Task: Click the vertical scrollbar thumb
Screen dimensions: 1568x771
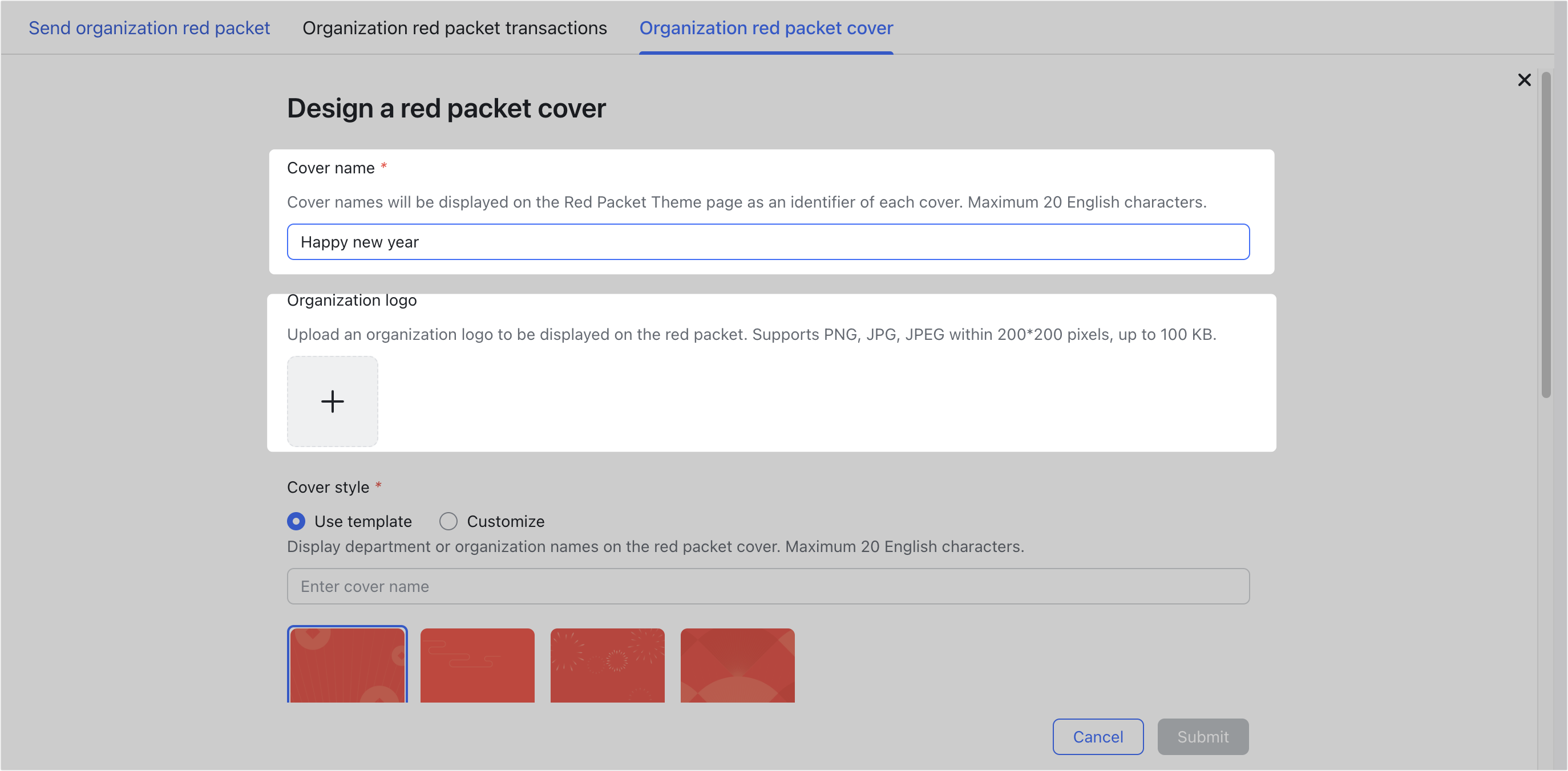Action: pyautogui.click(x=1546, y=234)
